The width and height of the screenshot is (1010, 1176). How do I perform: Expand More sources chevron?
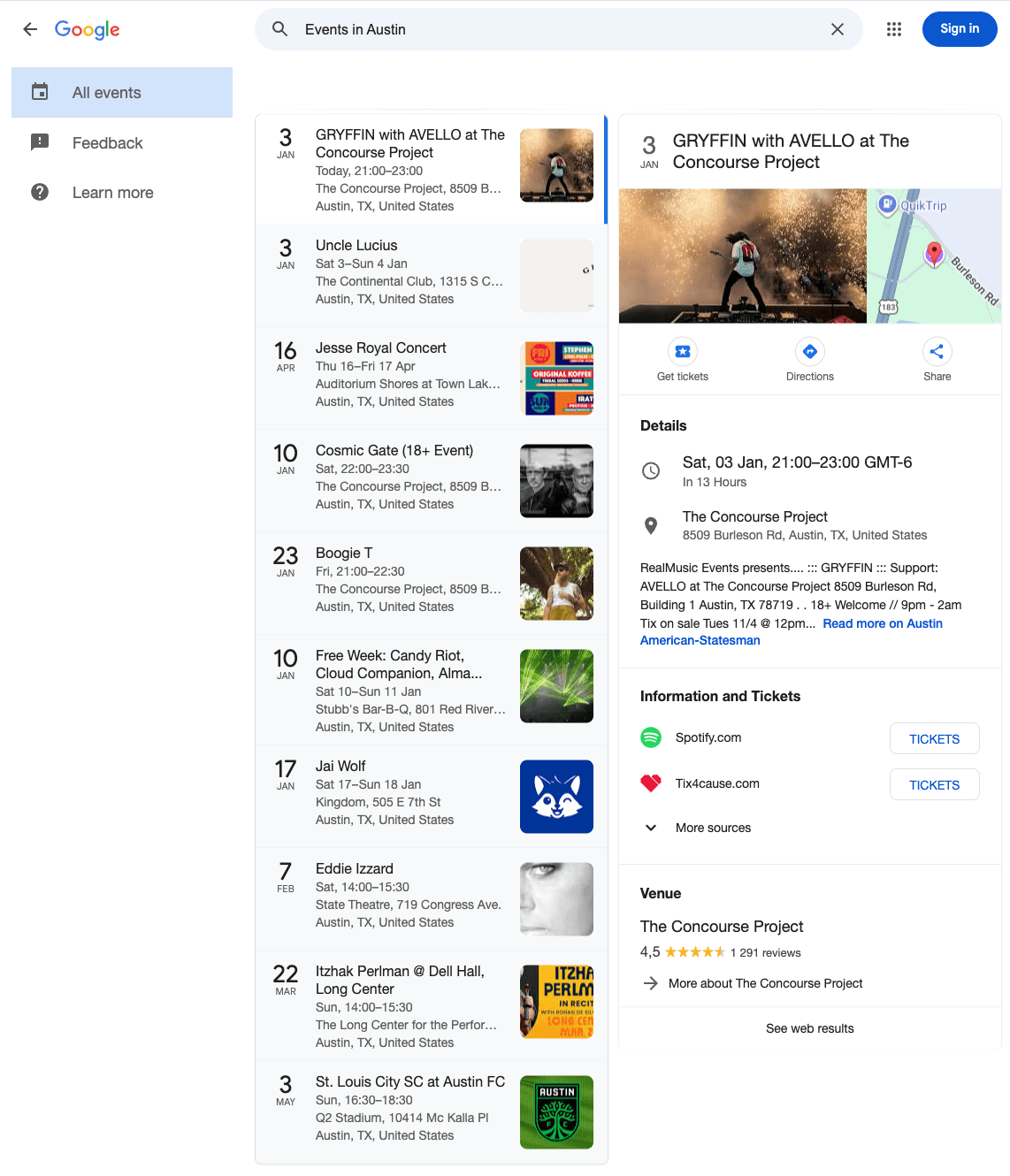click(x=651, y=828)
